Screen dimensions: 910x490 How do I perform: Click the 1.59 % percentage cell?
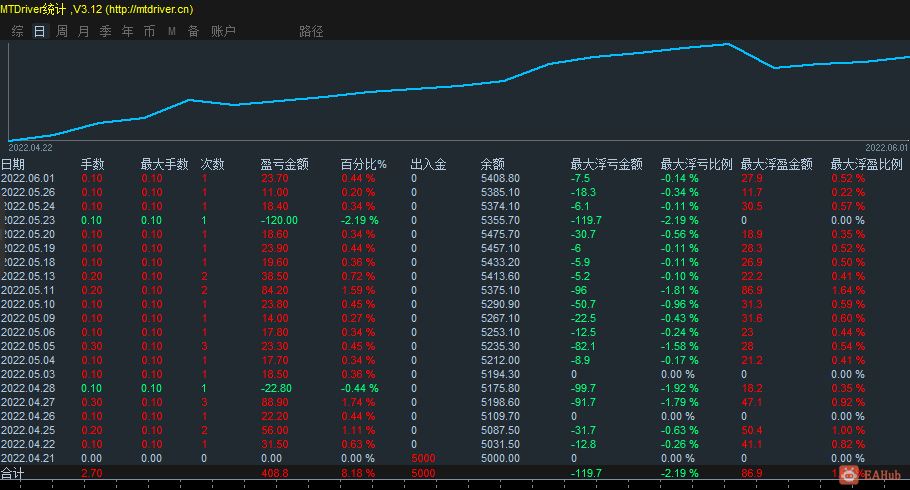358,290
